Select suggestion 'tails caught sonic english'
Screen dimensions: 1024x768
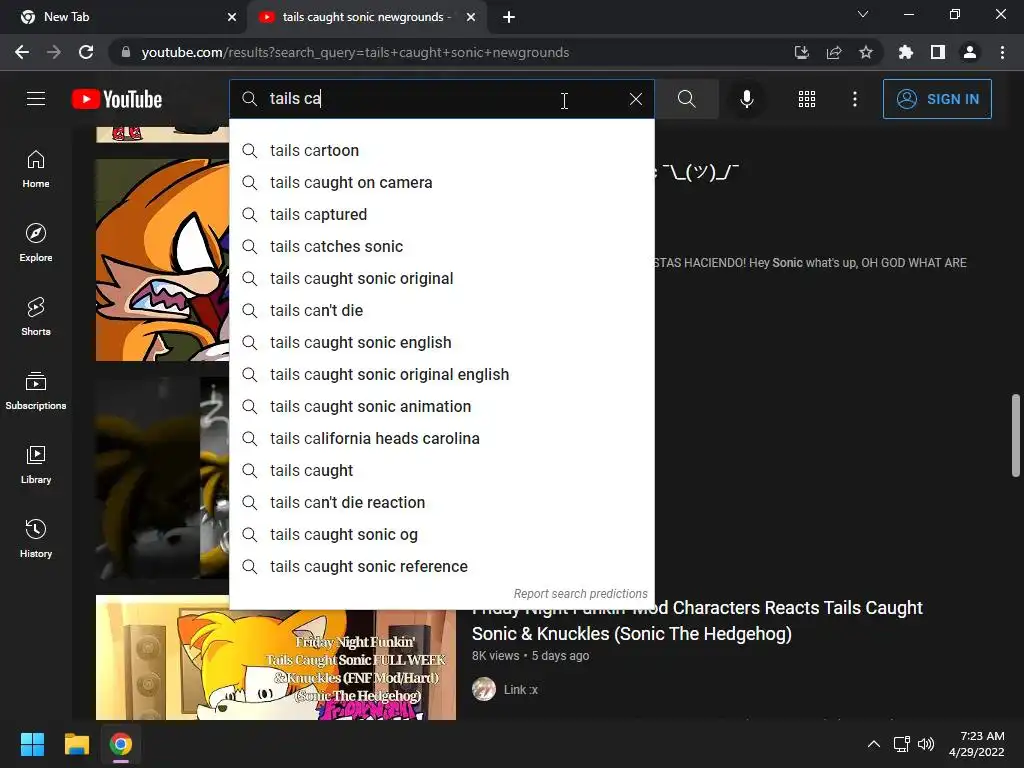pyautogui.click(x=441, y=342)
